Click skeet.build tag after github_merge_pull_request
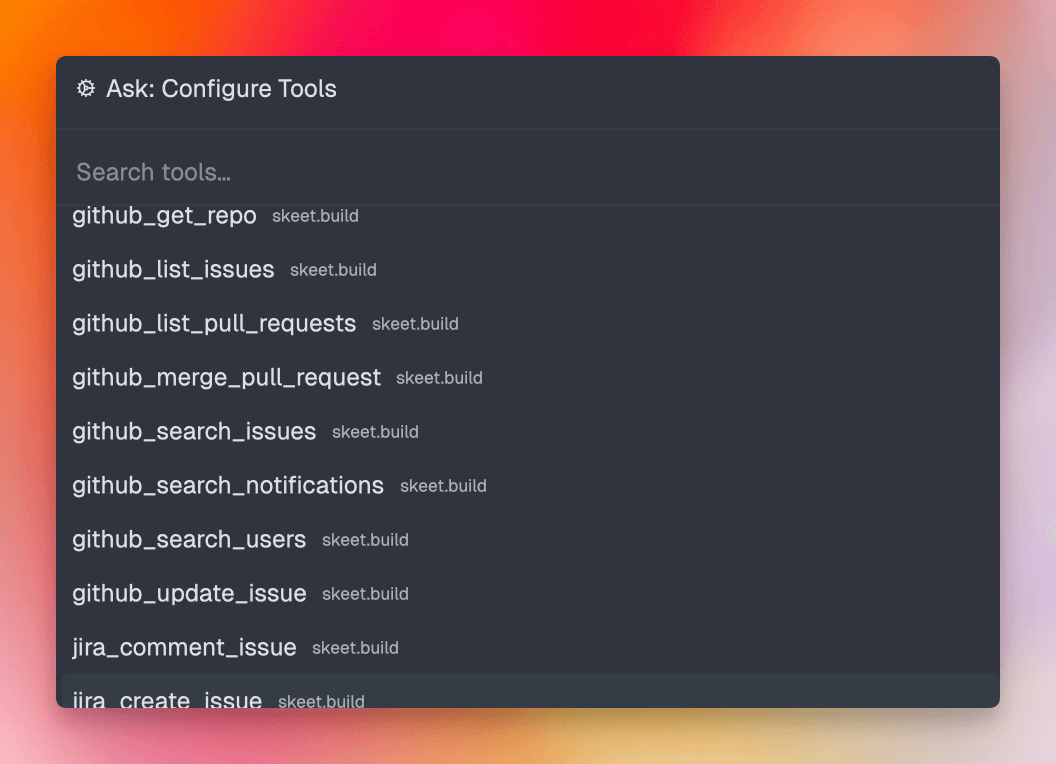The image size is (1056, 764). (439, 378)
